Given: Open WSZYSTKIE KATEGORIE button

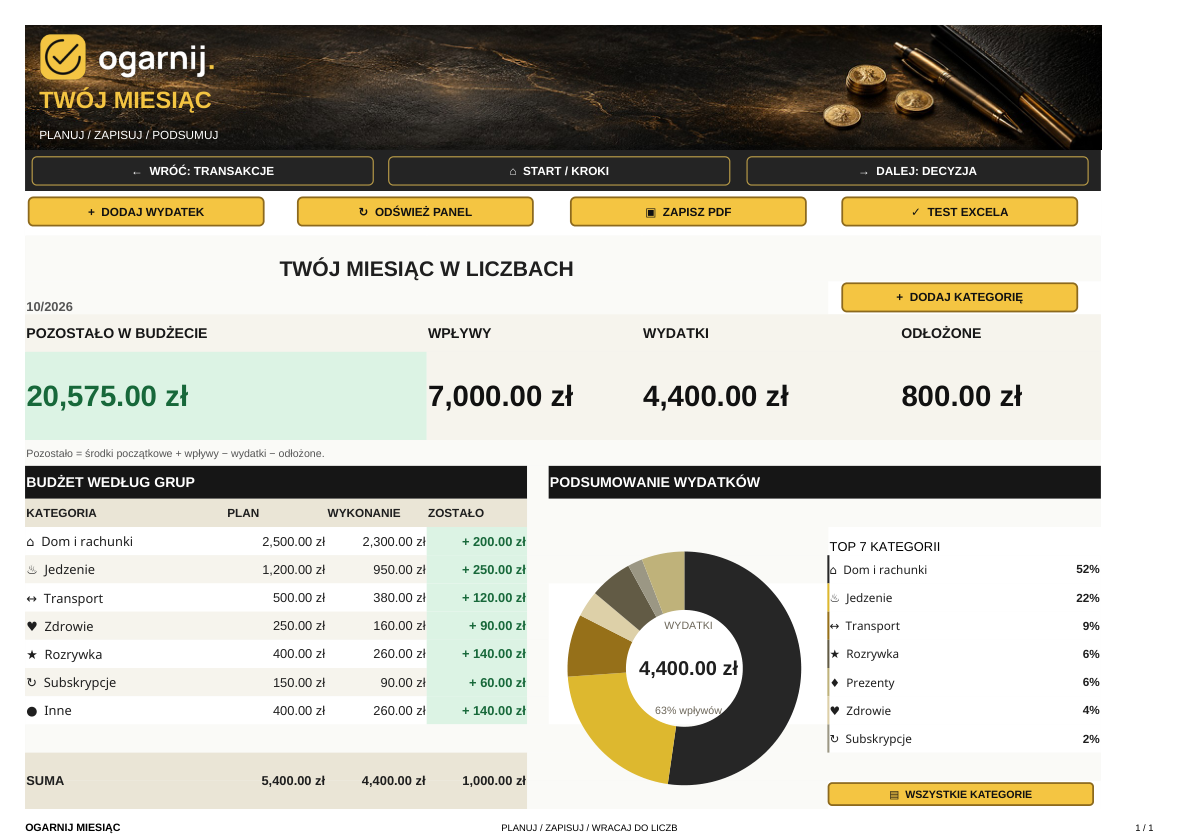Looking at the screenshot, I should click(x=960, y=794).
